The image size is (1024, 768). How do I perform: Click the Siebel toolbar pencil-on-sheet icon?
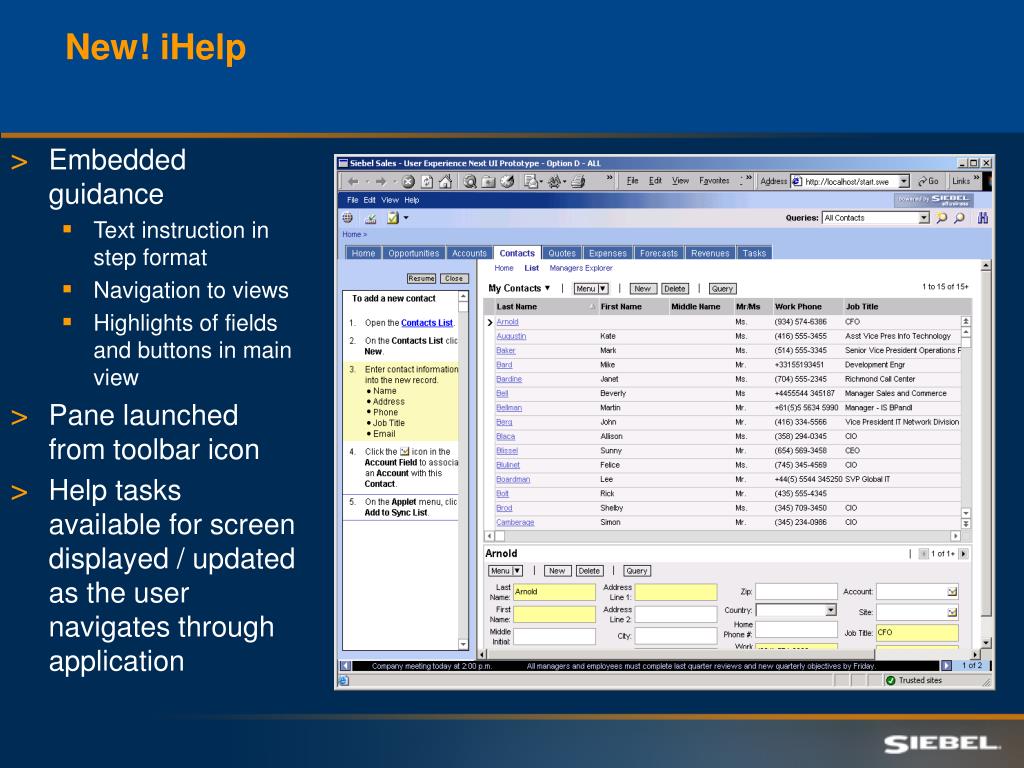370,218
